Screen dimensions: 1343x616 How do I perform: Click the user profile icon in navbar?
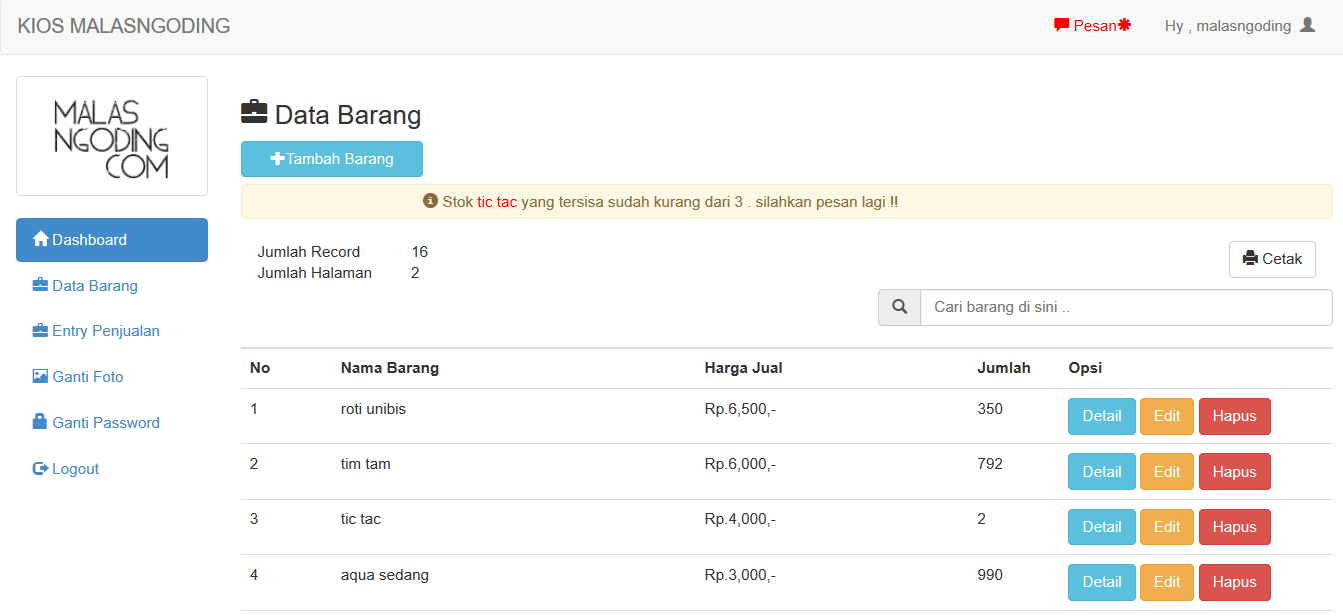1307,26
